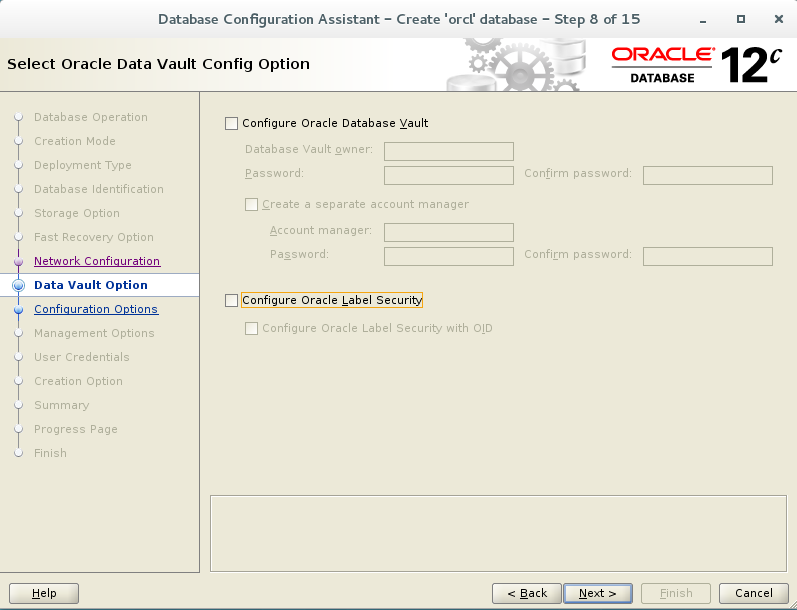Maximize the Database Configuration Assistant window
The height and width of the screenshot is (610, 797).
tap(741, 19)
